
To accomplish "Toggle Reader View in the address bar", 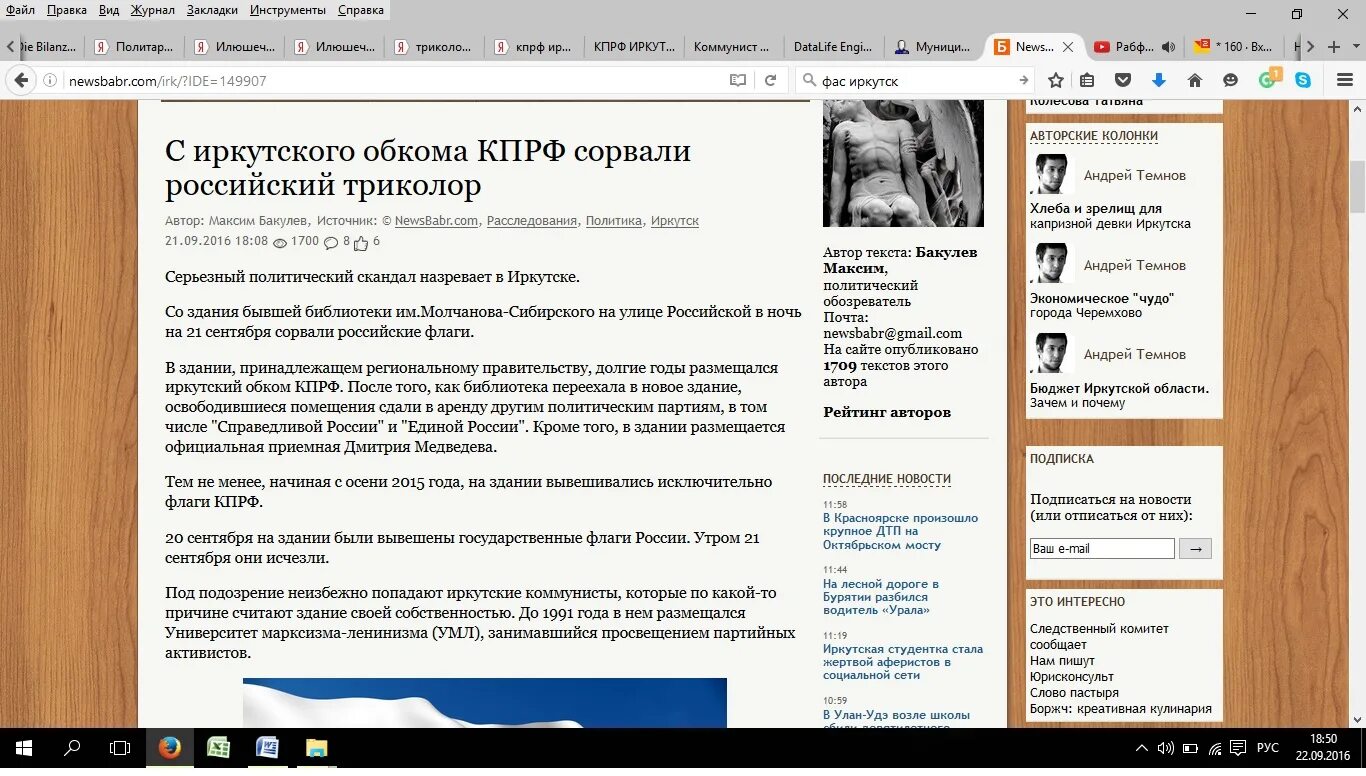I will coord(737,79).
